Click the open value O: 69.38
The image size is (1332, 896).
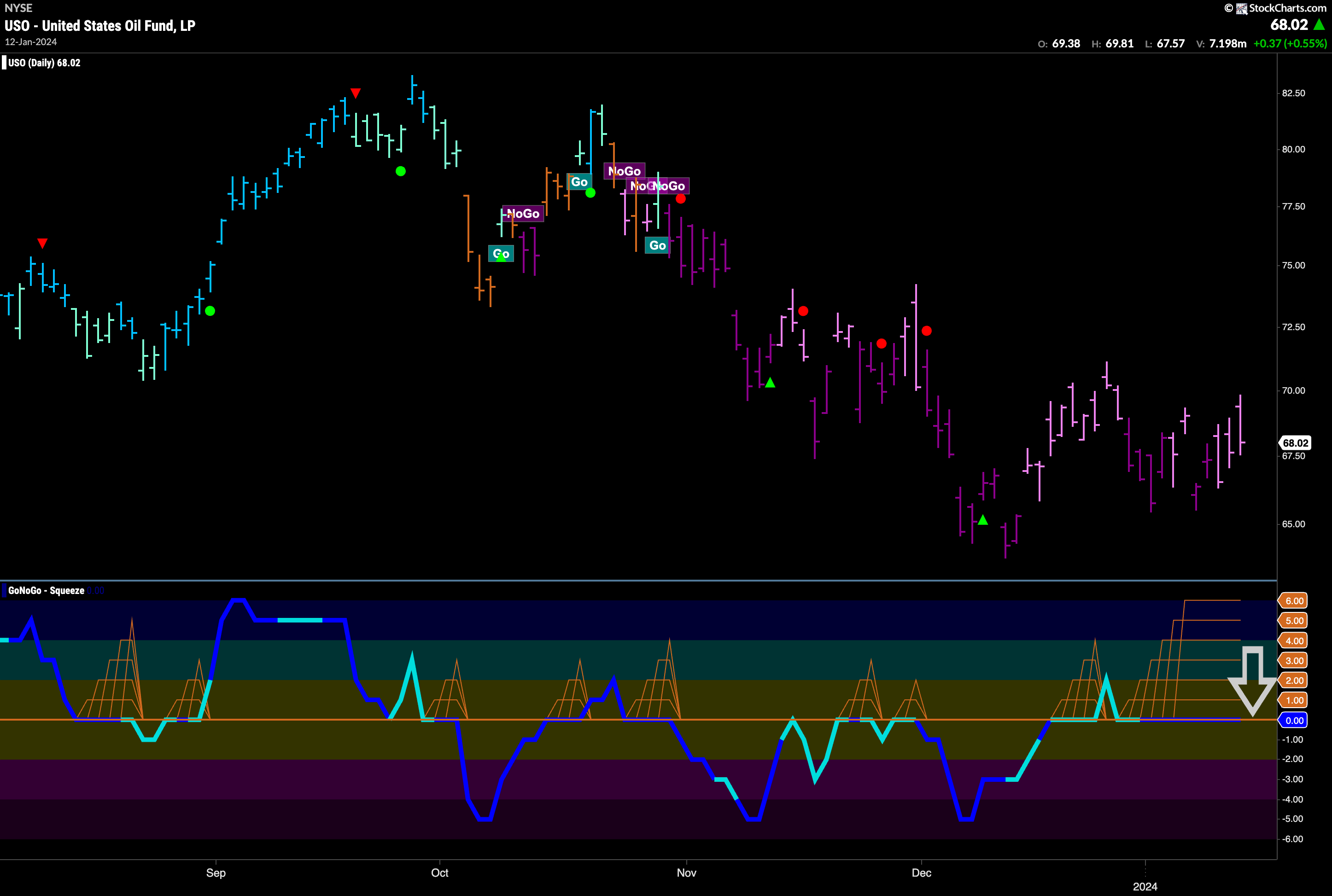point(1059,43)
